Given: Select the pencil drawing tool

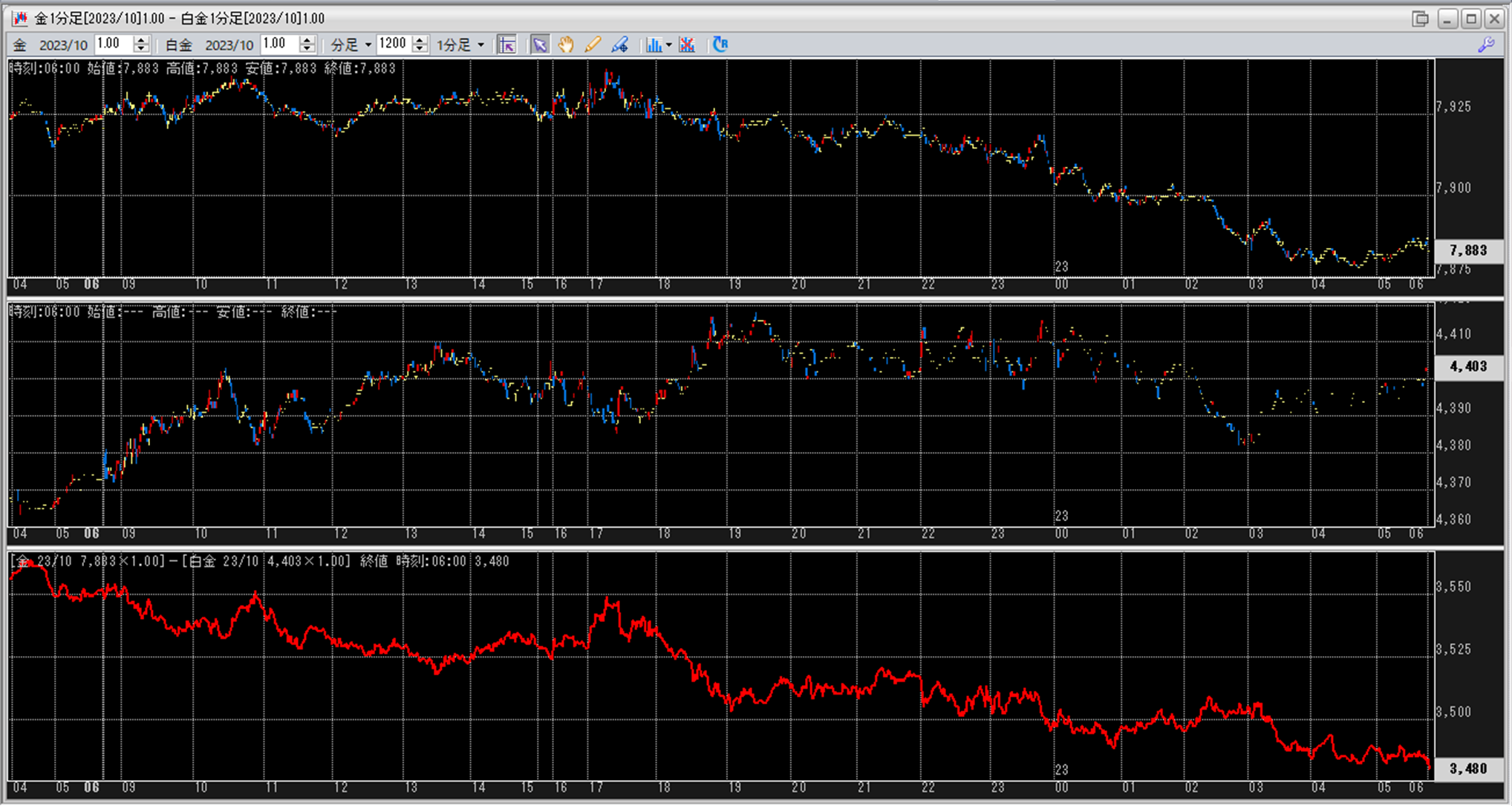Looking at the screenshot, I should click(593, 45).
